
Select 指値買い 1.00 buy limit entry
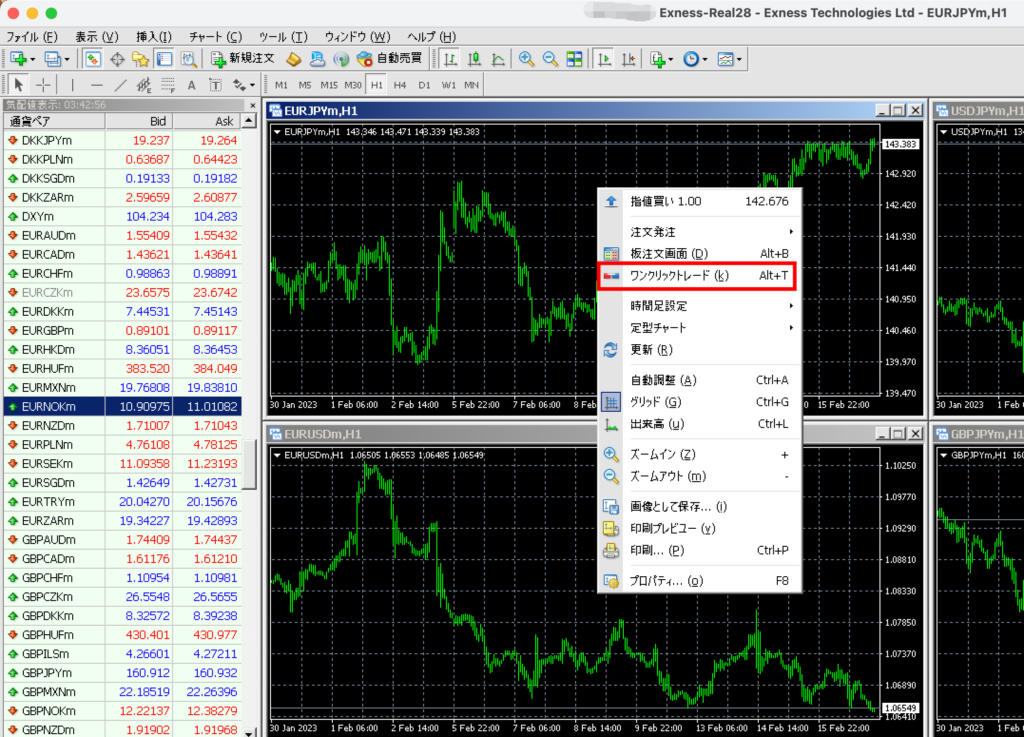coord(699,202)
